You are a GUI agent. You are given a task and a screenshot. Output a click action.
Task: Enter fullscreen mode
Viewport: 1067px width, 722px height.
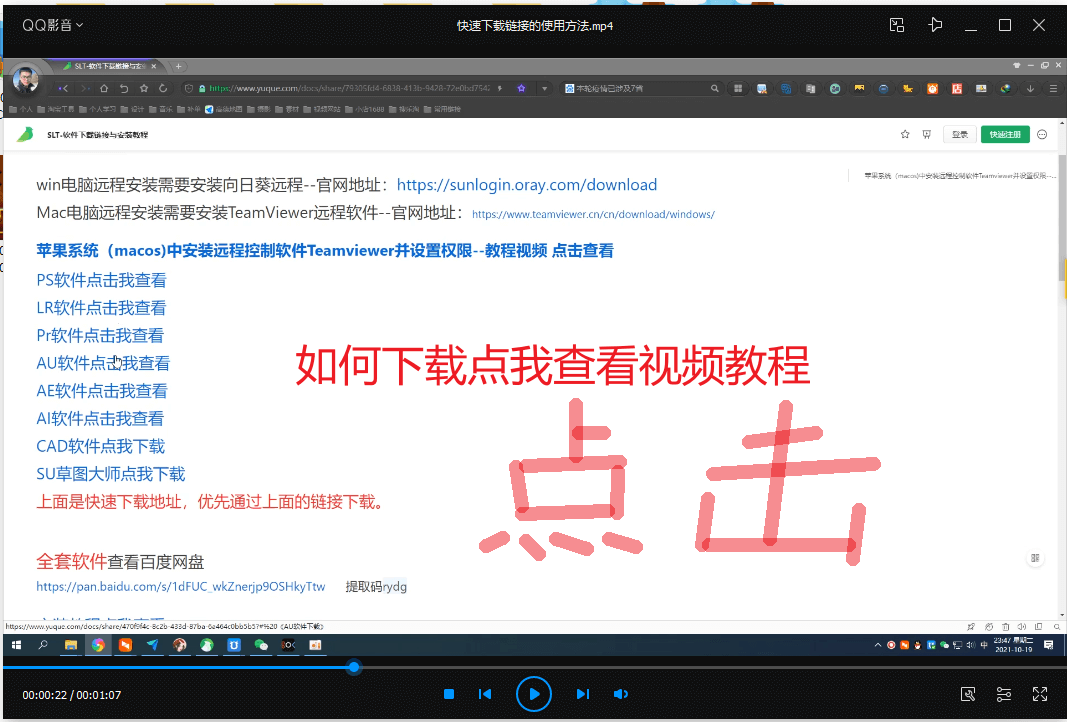tap(1040, 694)
